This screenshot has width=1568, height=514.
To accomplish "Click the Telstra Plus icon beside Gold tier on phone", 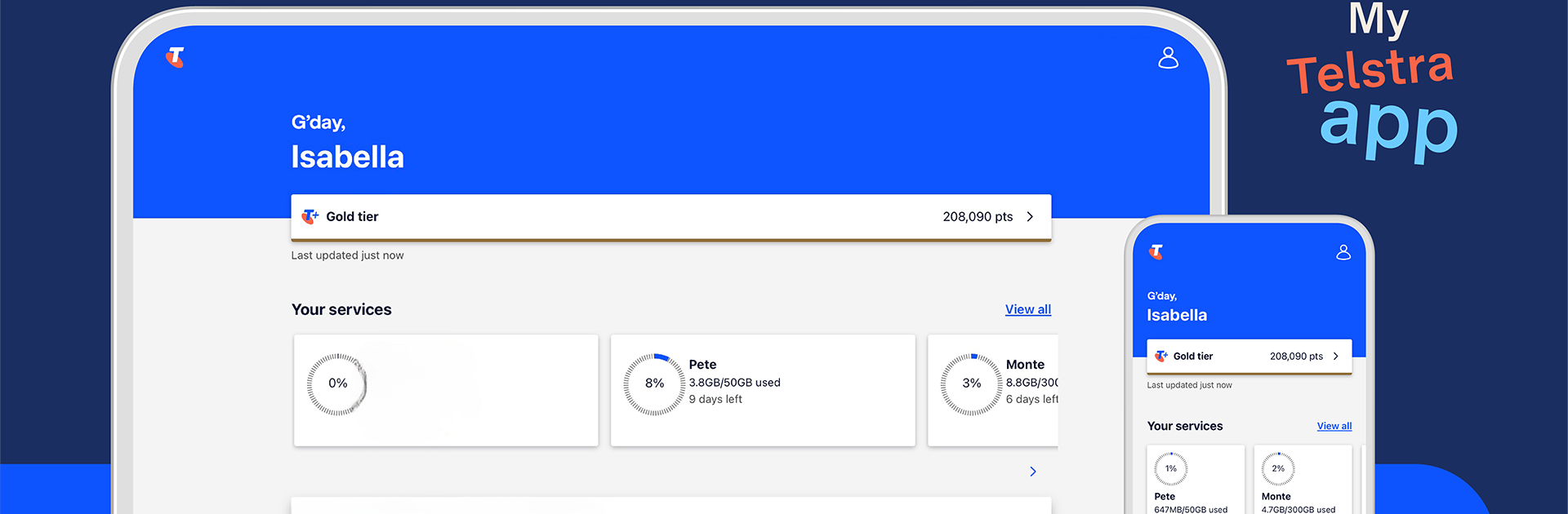I will click(1161, 356).
